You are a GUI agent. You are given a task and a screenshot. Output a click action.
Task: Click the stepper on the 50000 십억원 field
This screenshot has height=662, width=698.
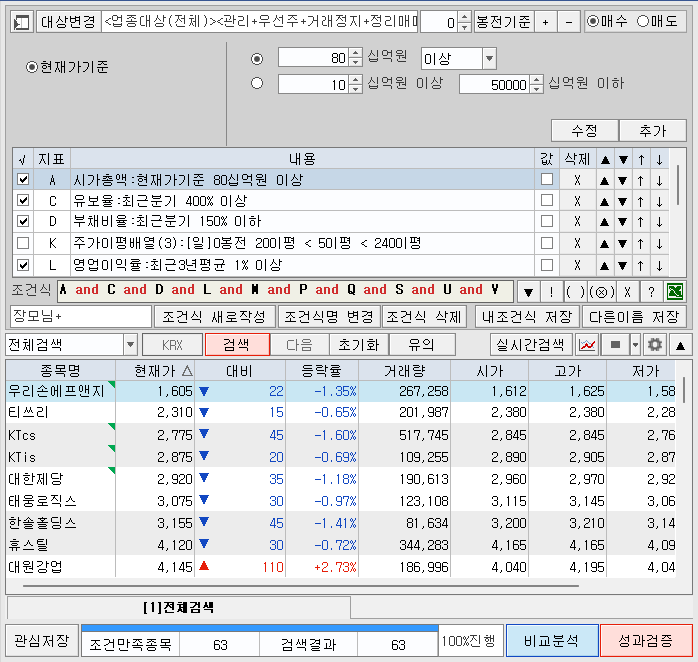537,84
